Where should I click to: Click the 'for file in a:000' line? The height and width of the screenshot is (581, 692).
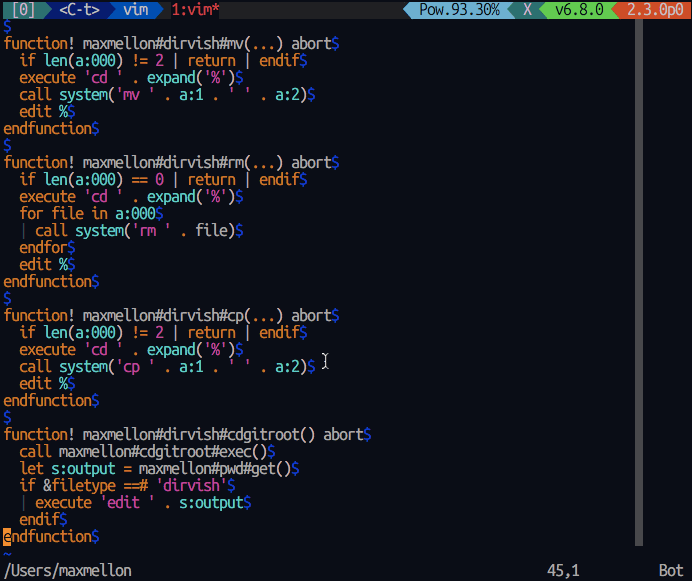(91, 214)
